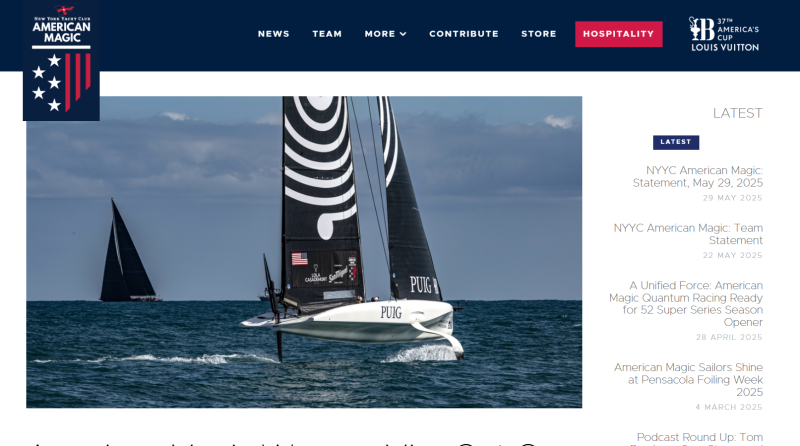
Task: Expand the MORE menu chevron
Action: (x=403, y=34)
